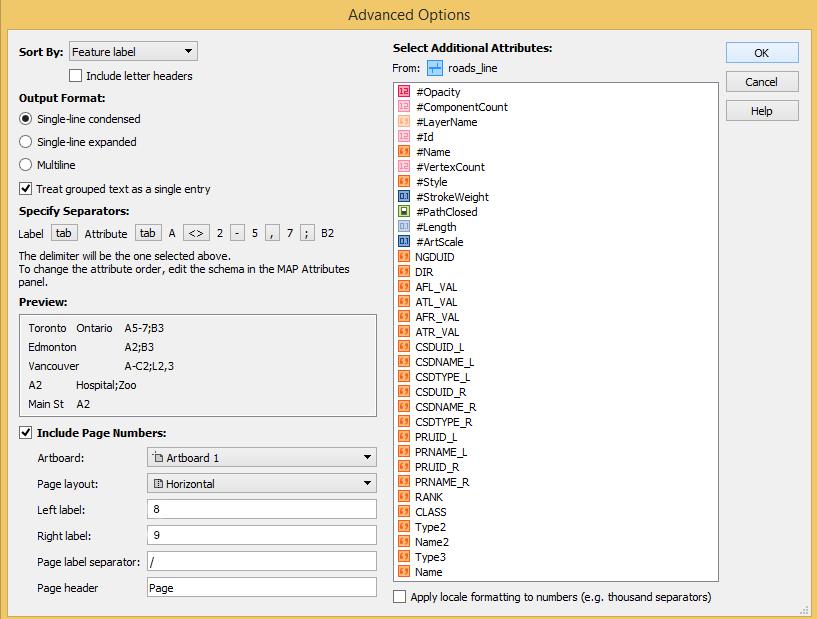This screenshot has height=619, width=817.
Task: Toggle Include Page Numbers checkbox
Action: click(26, 433)
